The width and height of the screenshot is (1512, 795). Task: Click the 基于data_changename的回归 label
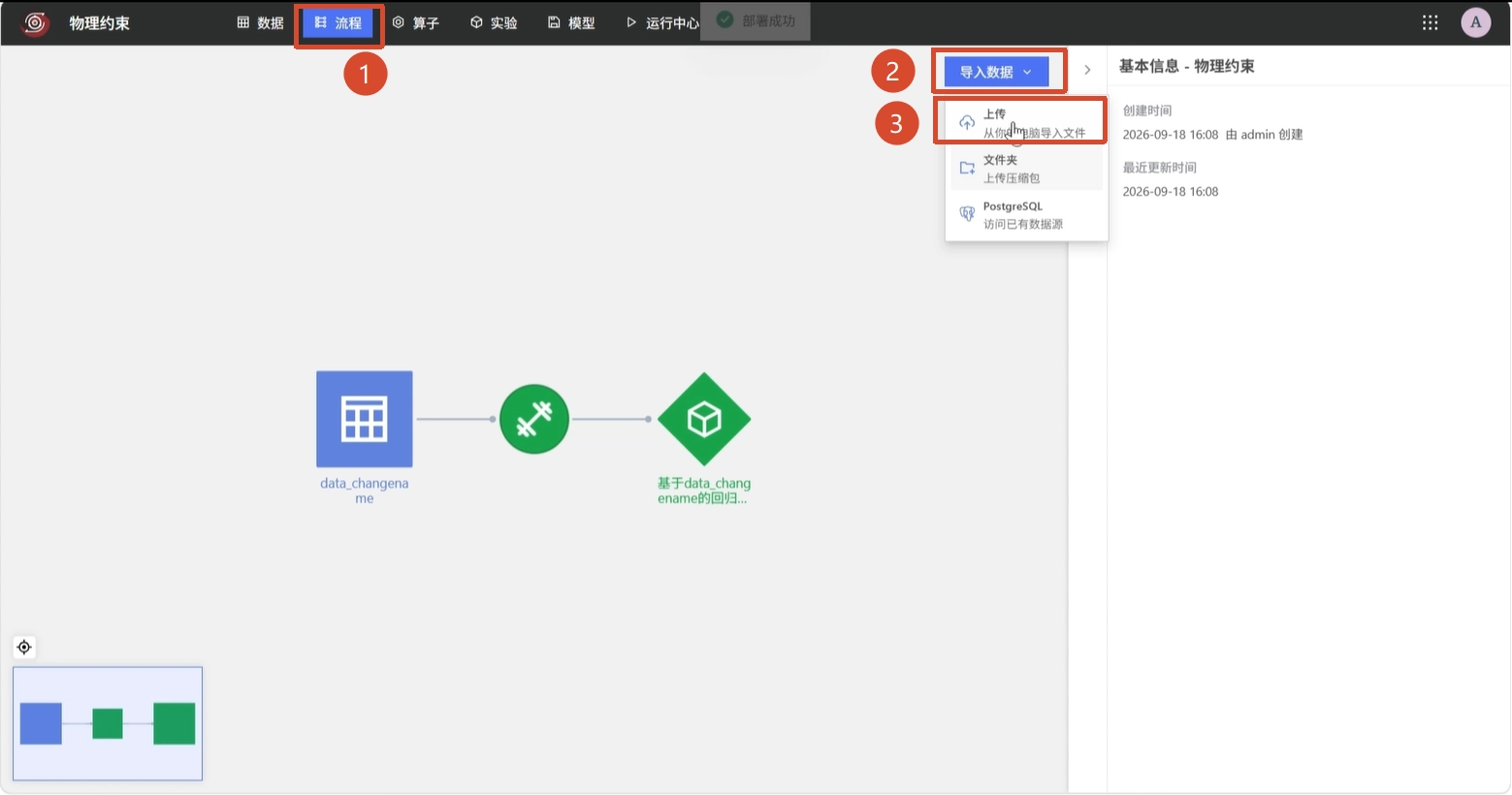click(x=704, y=491)
